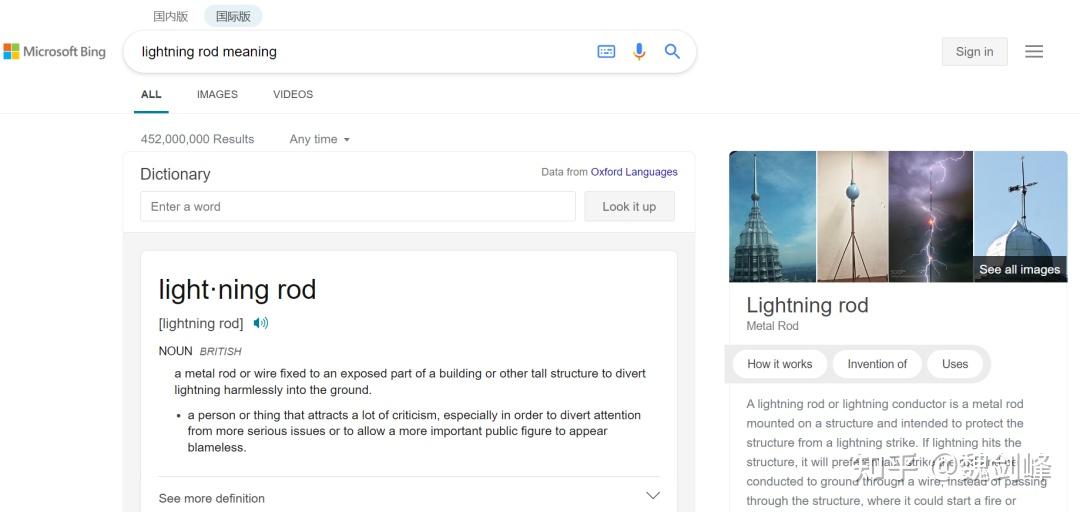Open the IMAGES tab
Image resolution: width=1080 pixels, height=512 pixels.
coord(217,94)
